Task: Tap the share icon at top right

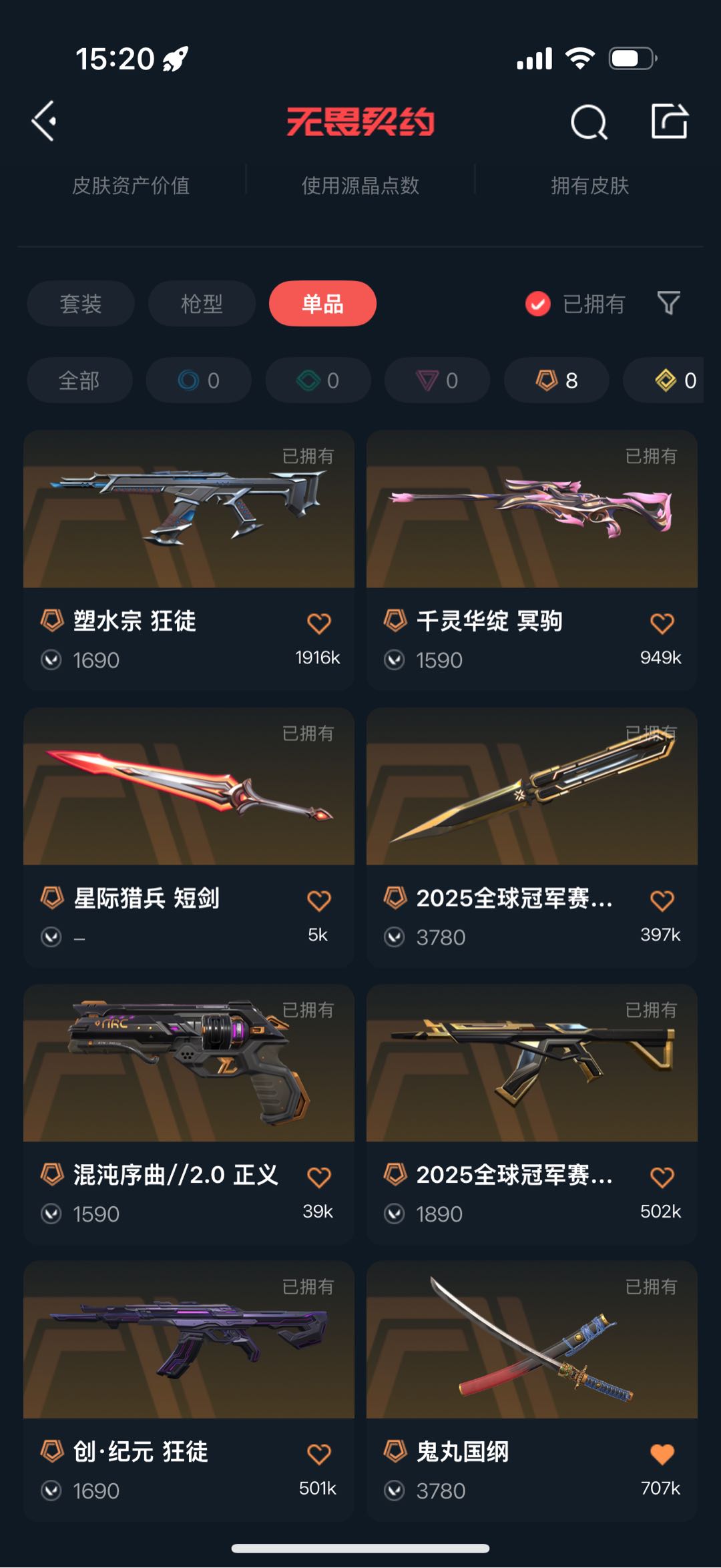Action: coord(669,121)
